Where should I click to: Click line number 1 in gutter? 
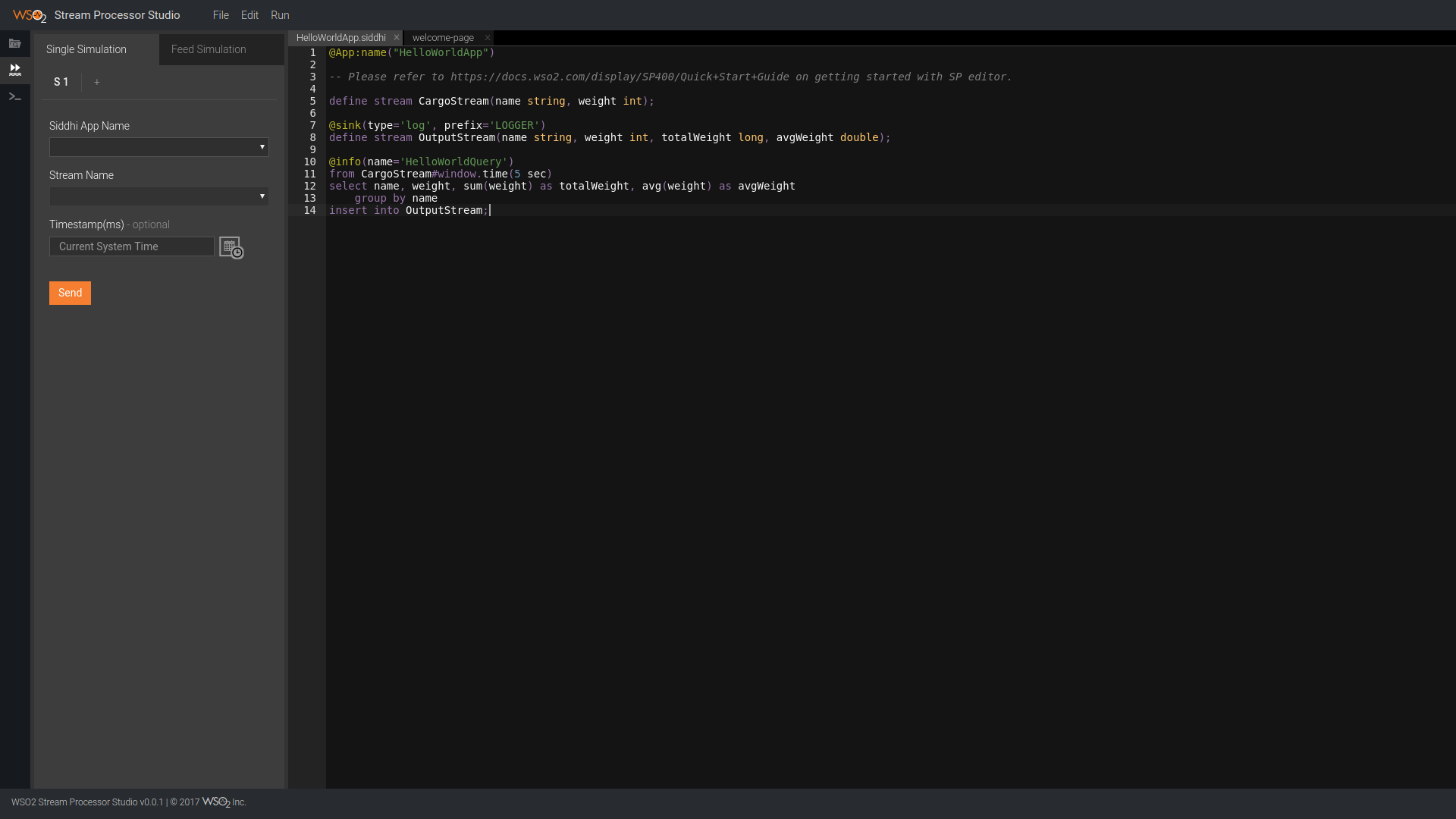pyautogui.click(x=312, y=52)
